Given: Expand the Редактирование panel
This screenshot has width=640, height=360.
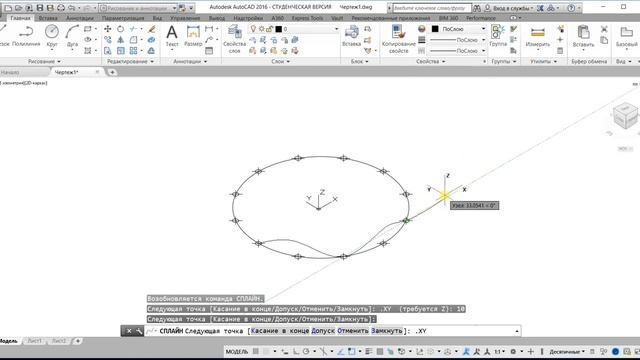Looking at the screenshot, I should click(130, 61).
